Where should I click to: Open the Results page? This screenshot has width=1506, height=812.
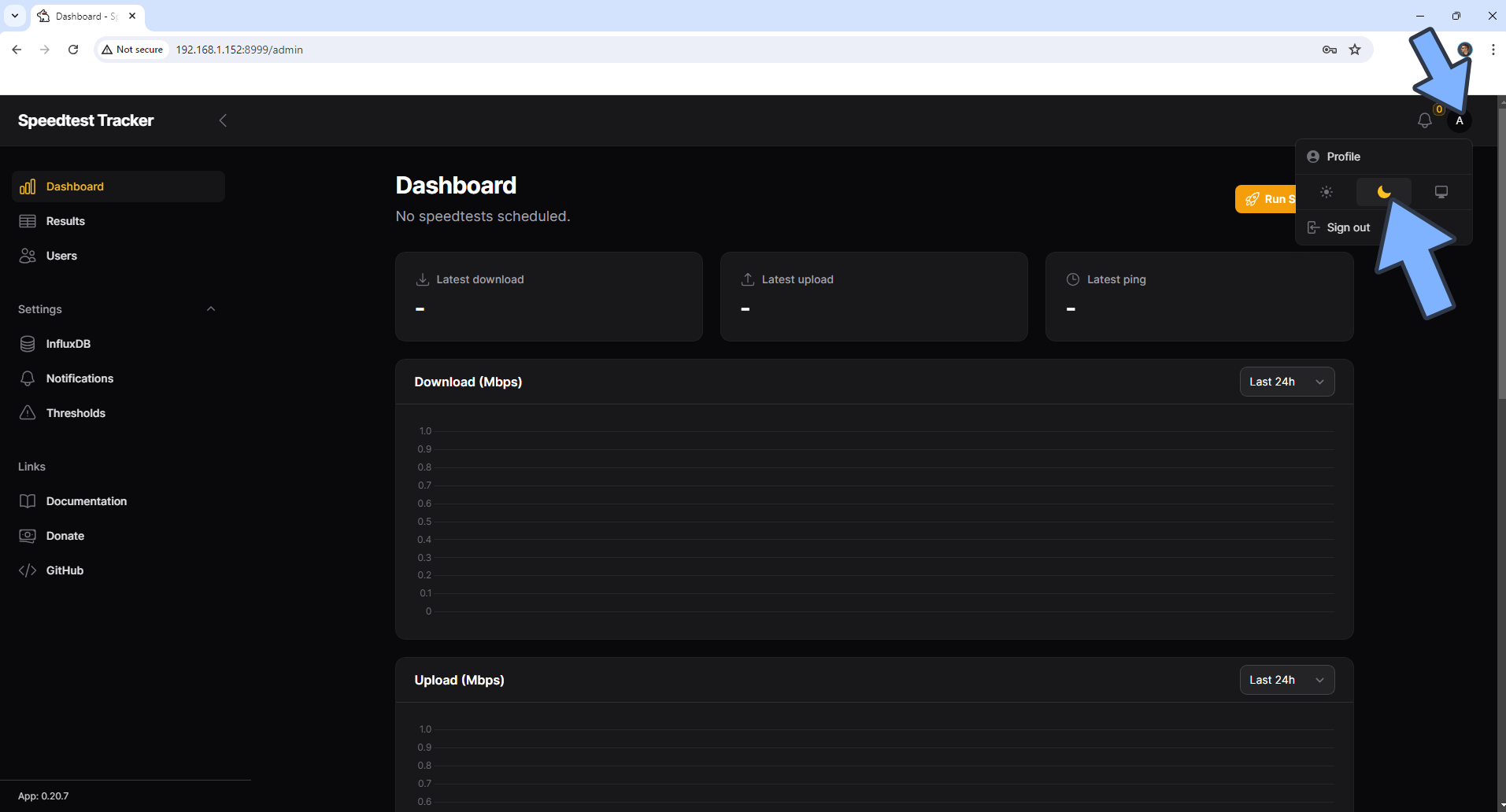point(119,221)
